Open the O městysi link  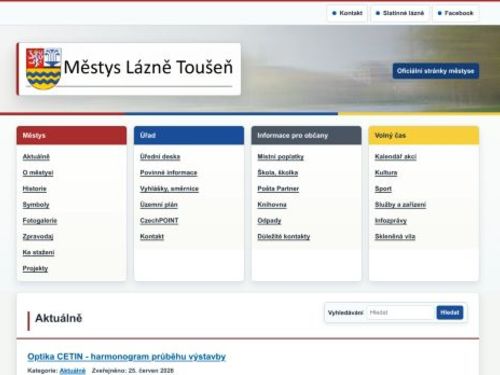(38, 173)
